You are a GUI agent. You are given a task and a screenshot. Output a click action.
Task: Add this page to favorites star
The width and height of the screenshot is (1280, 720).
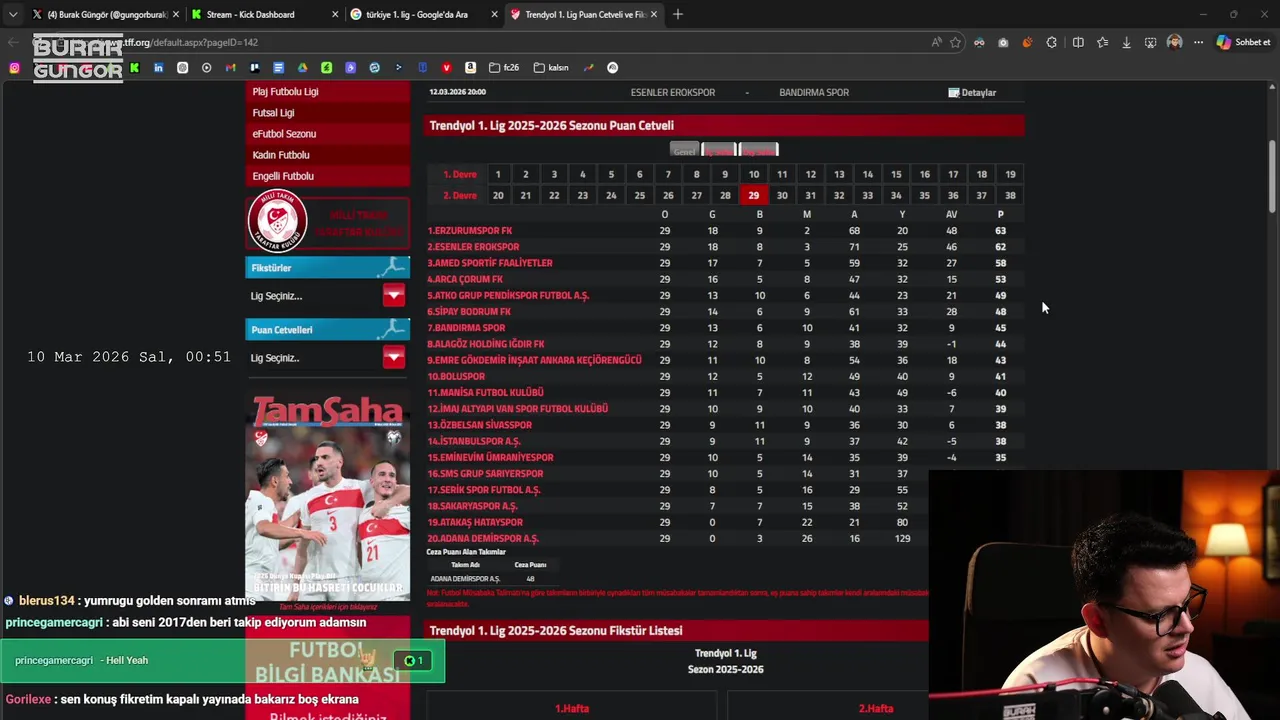(x=955, y=42)
